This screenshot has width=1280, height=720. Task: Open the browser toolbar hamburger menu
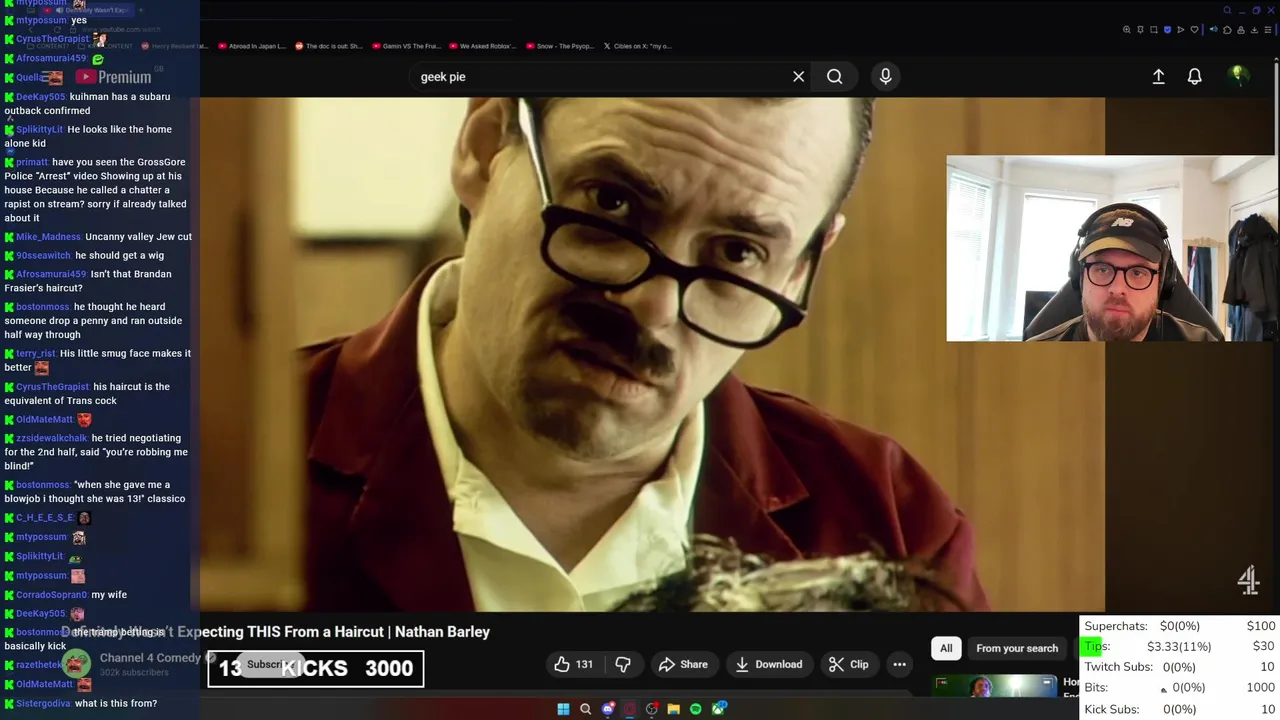(x=1268, y=30)
